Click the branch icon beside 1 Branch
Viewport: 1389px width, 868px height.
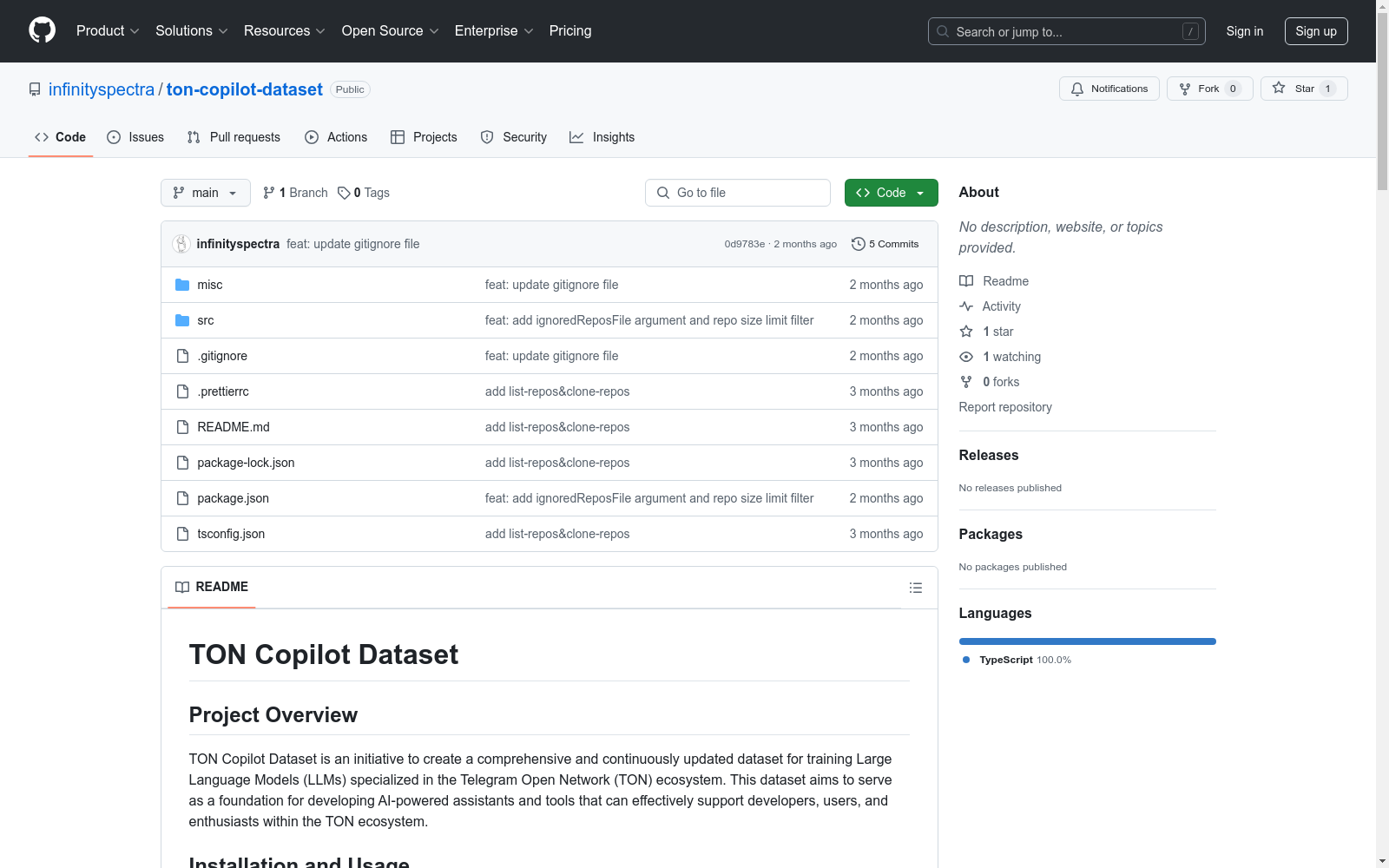269,193
